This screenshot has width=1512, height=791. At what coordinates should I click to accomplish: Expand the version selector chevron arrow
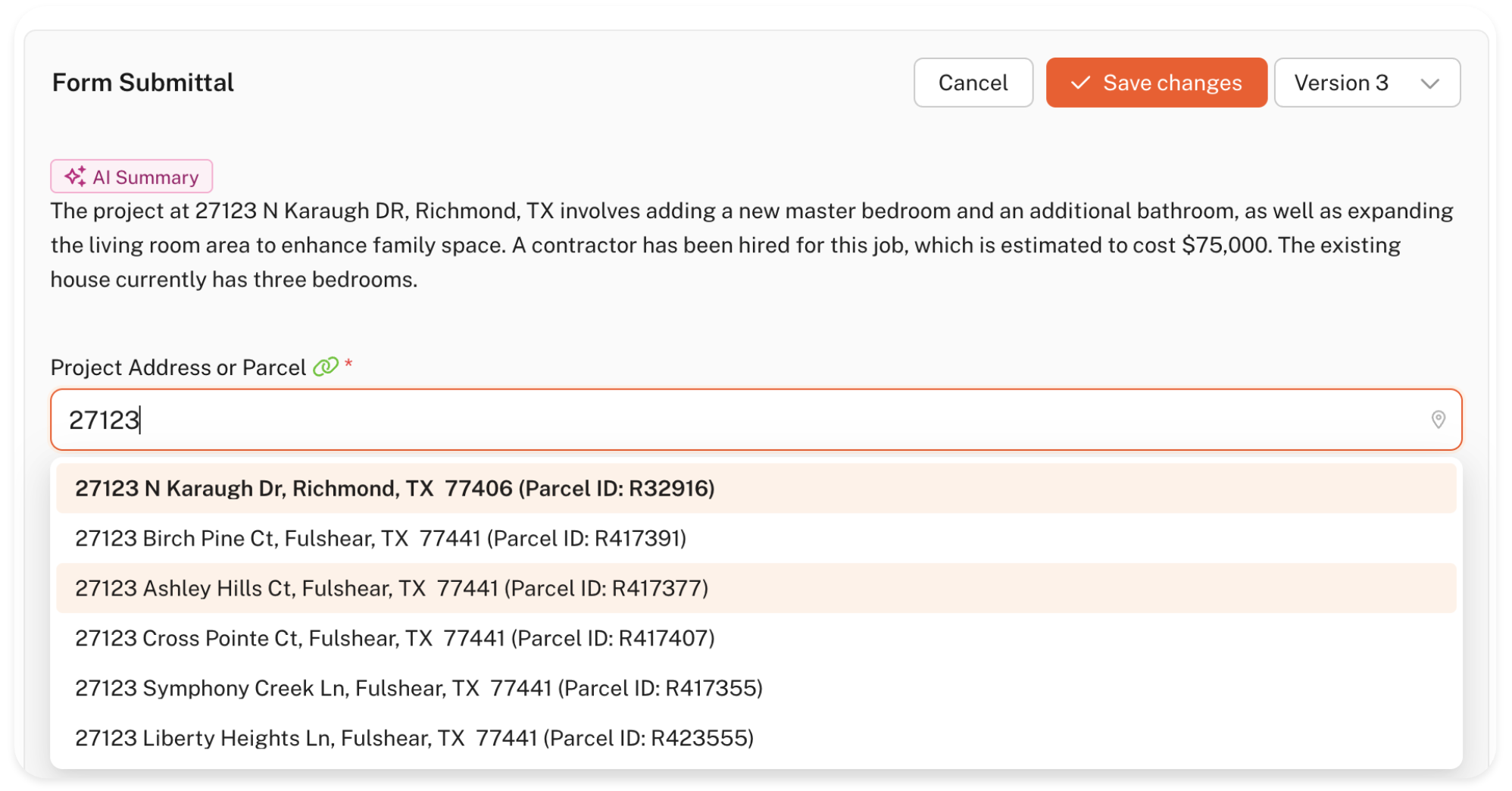pyautogui.click(x=1429, y=83)
